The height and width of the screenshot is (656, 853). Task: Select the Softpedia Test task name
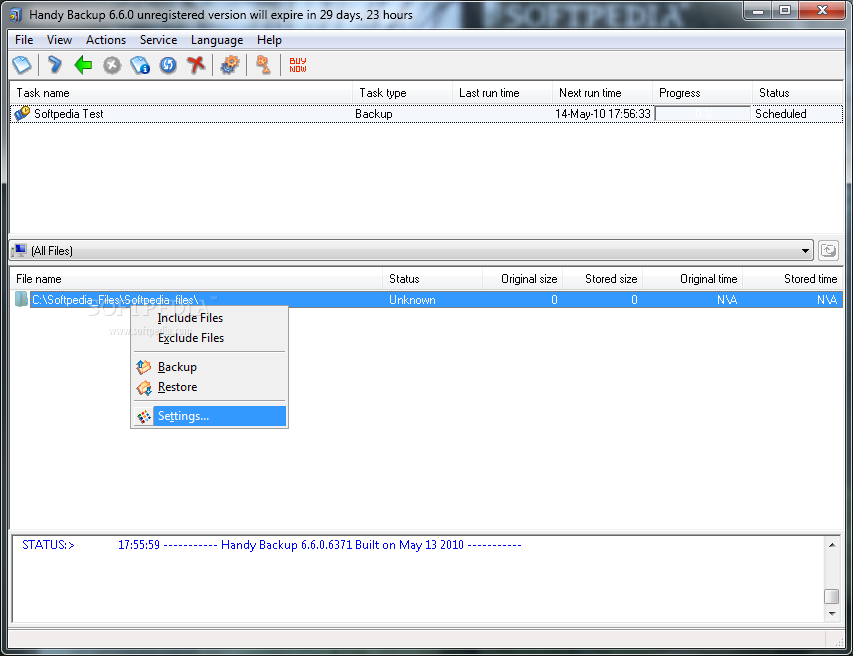(x=69, y=114)
